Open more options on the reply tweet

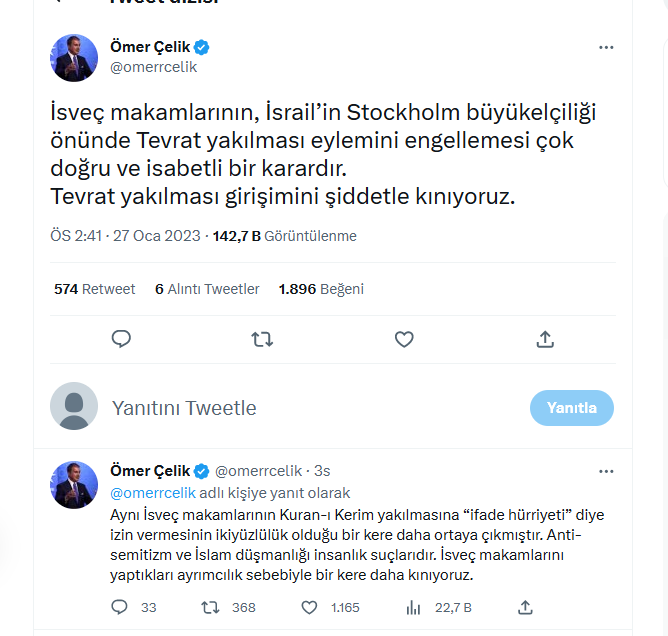pyautogui.click(x=606, y=471)
